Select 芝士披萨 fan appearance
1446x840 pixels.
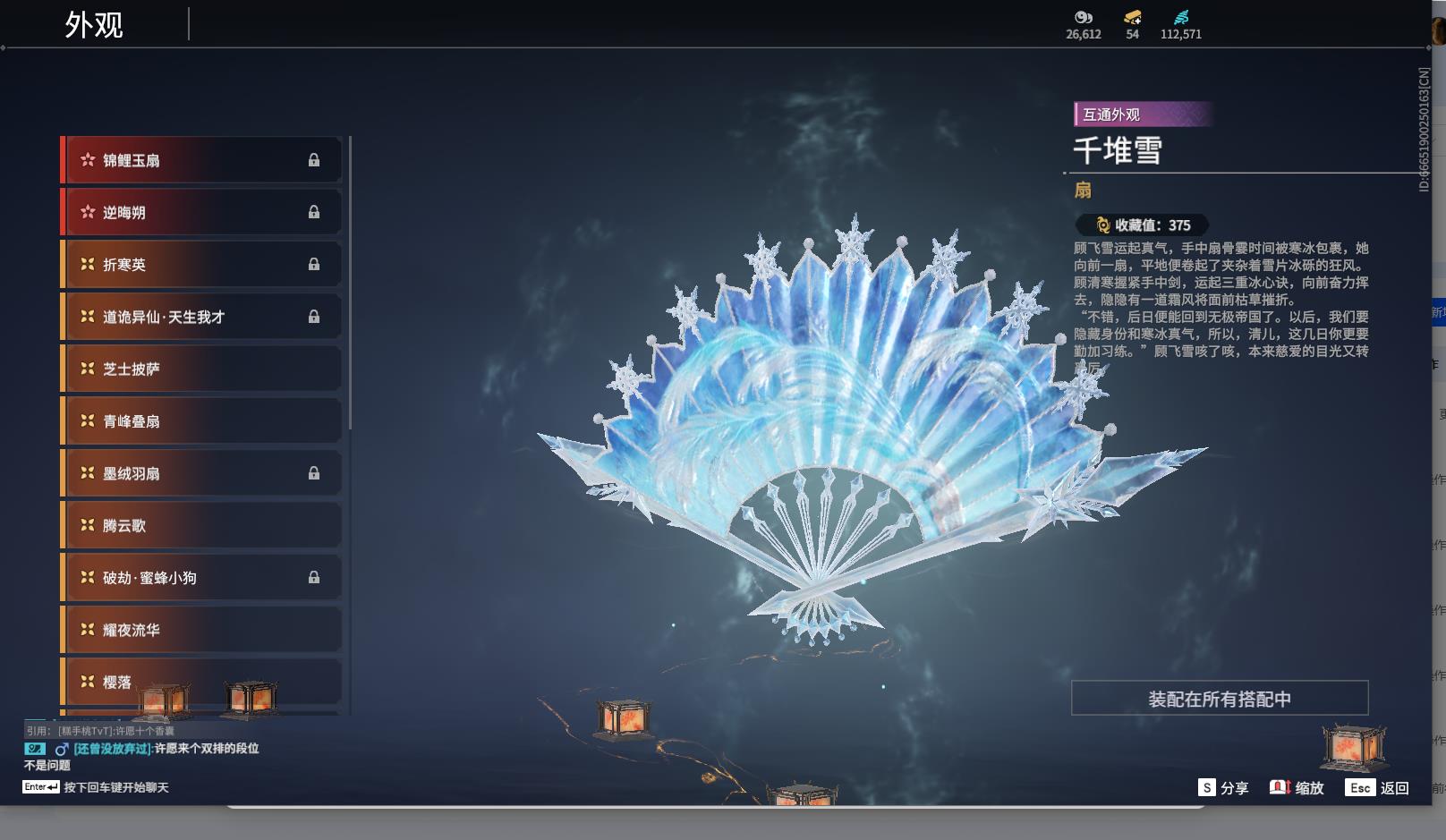(x=201, y=369)
